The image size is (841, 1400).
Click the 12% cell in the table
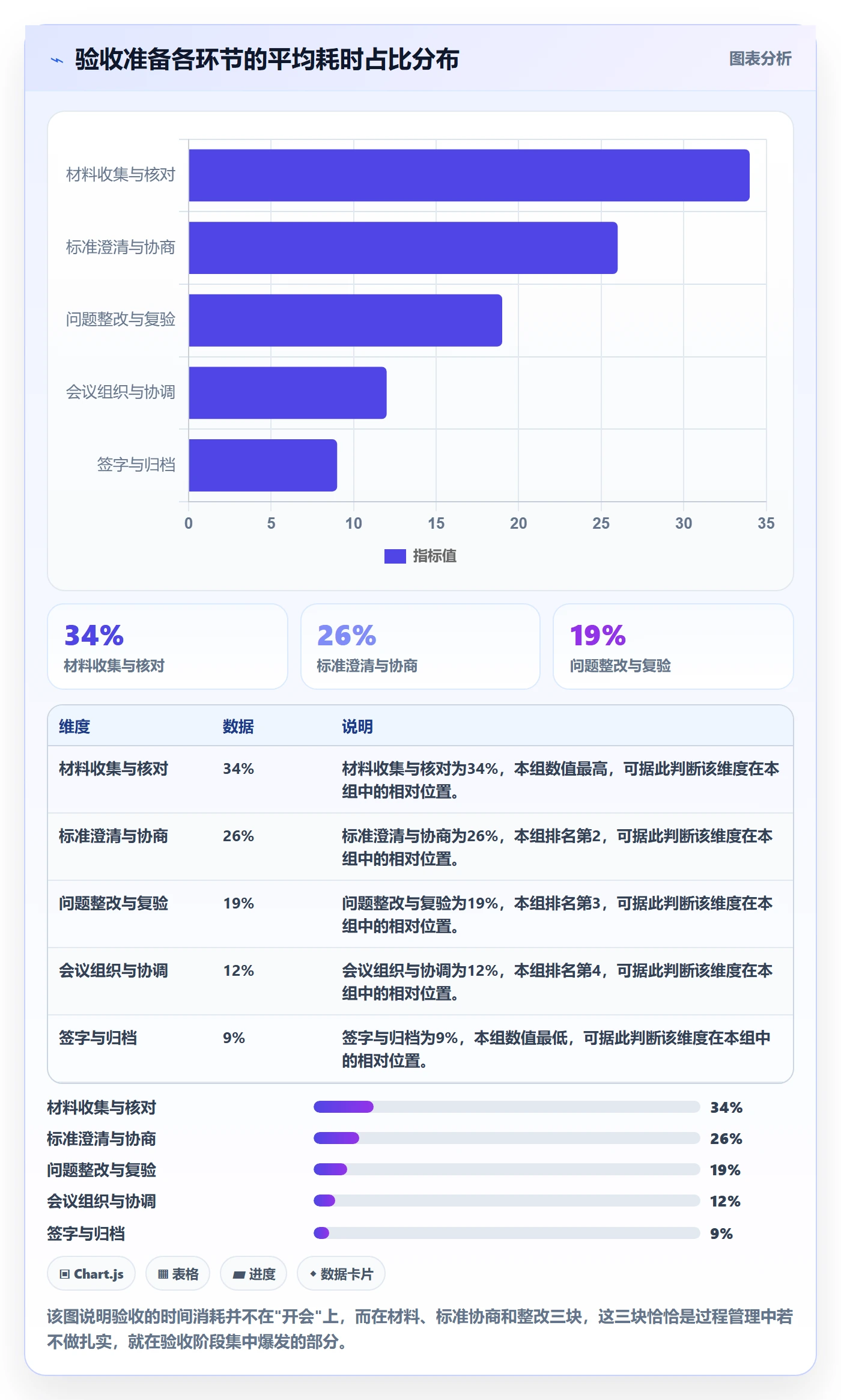(238, 970)
